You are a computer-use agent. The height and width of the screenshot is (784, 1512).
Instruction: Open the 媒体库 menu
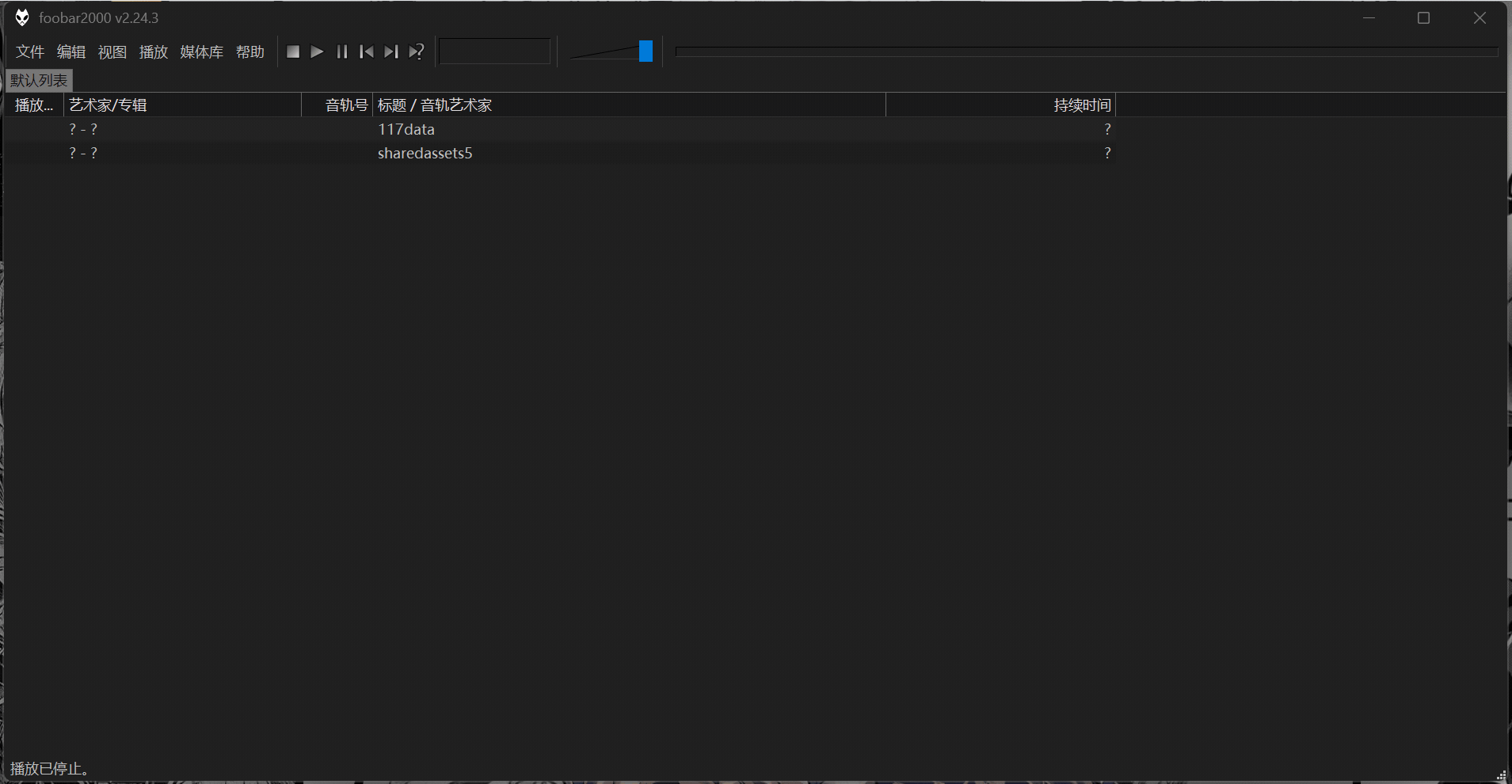(202, 51)
